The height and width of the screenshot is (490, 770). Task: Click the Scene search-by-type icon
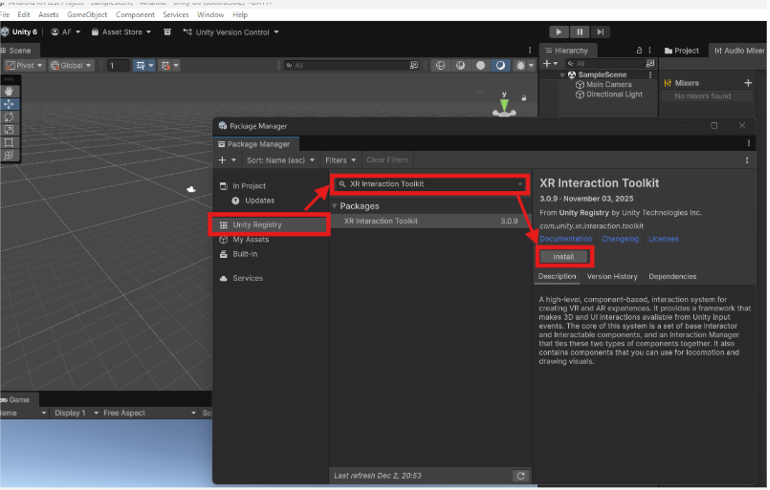pos(414,65)
